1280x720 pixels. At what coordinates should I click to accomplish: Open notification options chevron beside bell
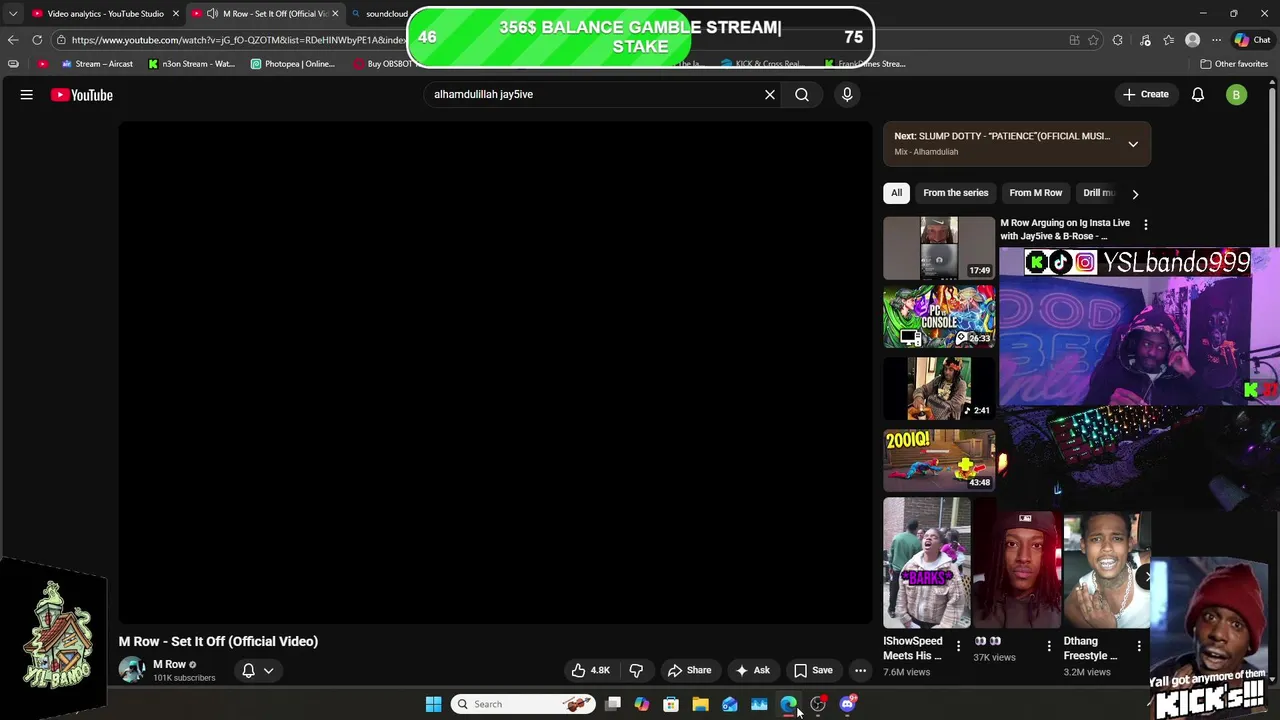pyautogui.click(x=268, y=671)
